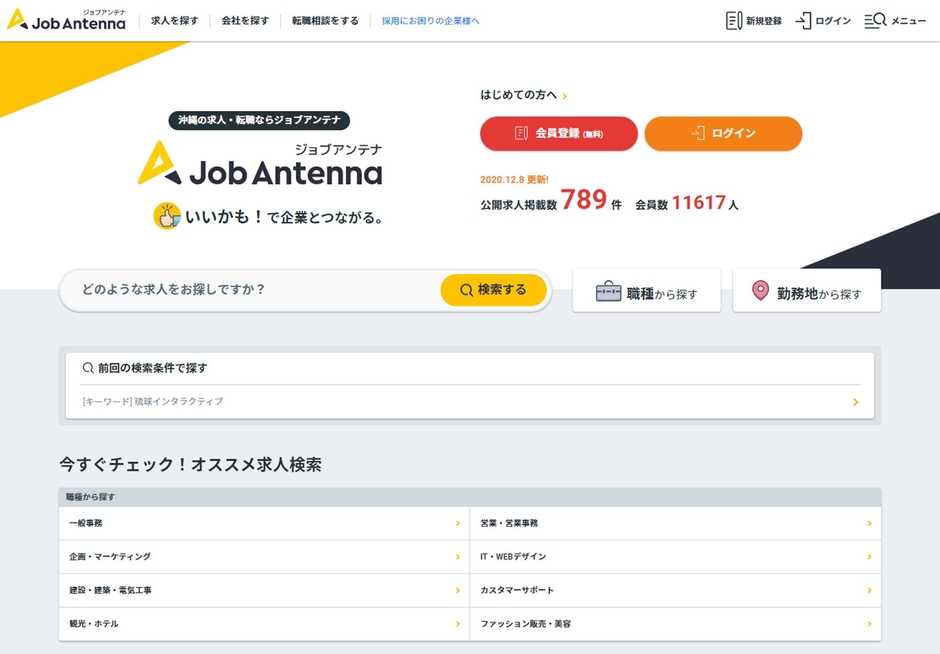Viewport: 940px width, 654px height.
Task: Click the orange ログイン button
Action: (x=723, y=133)
